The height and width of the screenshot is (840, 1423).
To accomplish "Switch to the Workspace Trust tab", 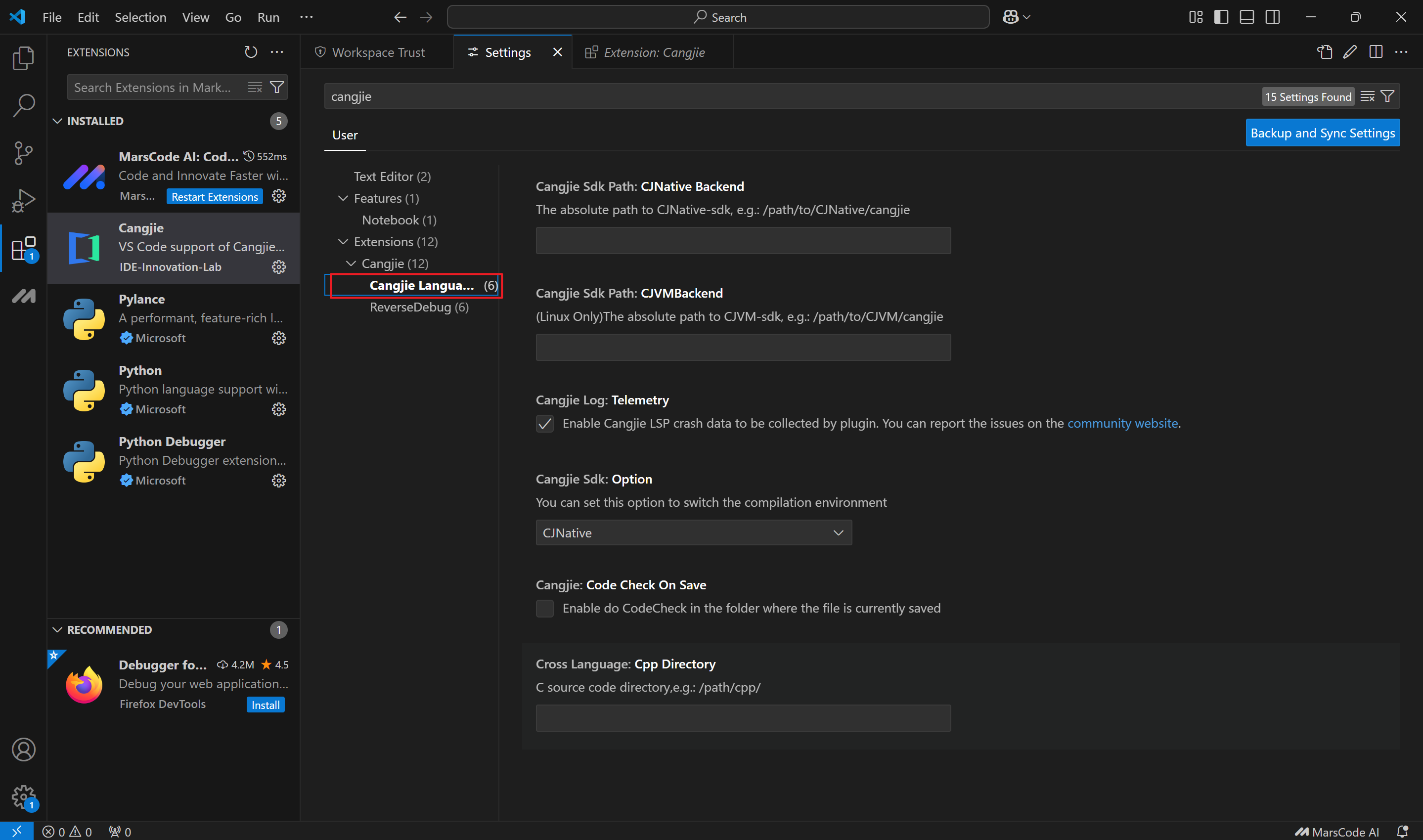I will 378,52.
